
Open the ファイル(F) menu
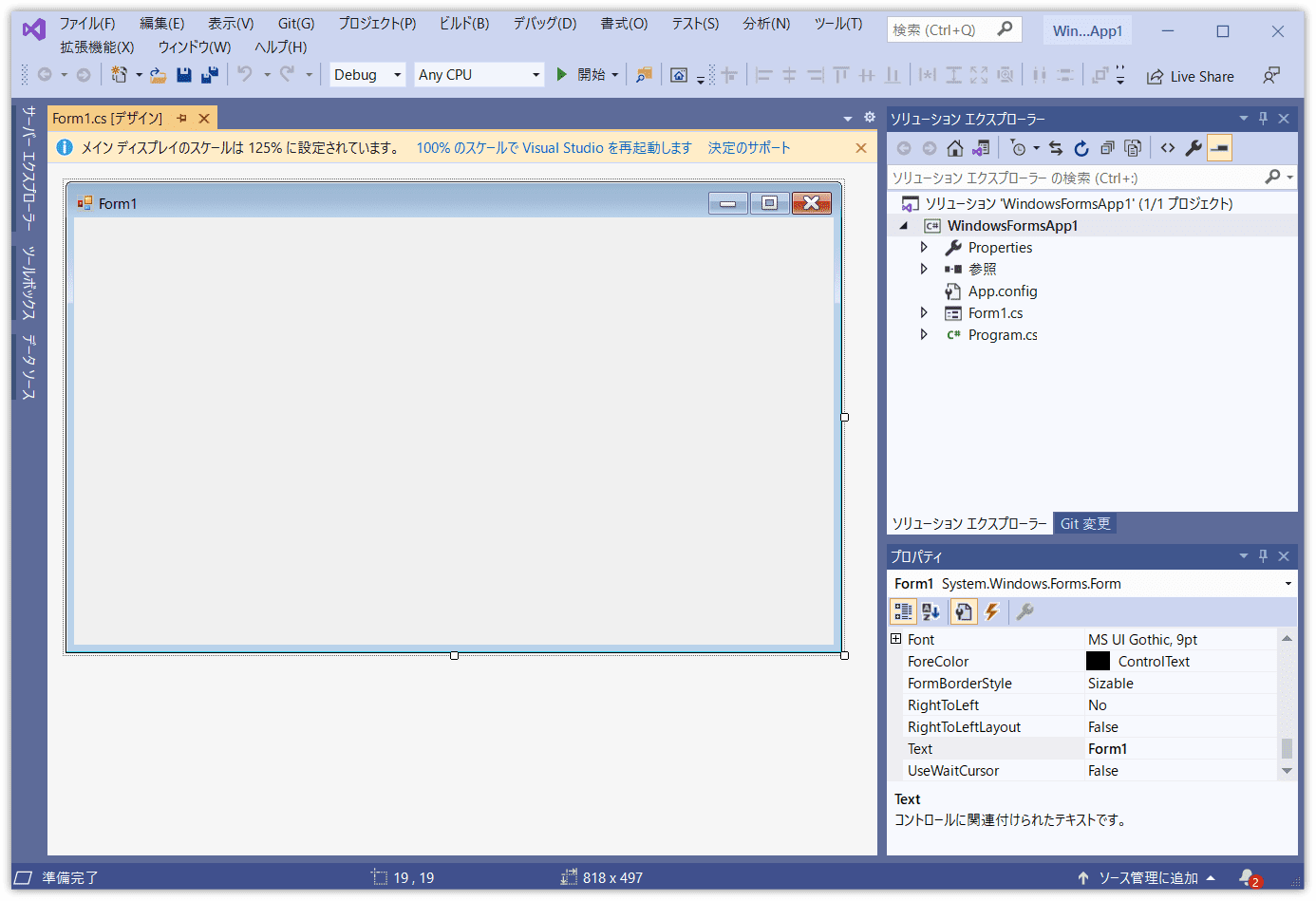[x=87, y=24]
